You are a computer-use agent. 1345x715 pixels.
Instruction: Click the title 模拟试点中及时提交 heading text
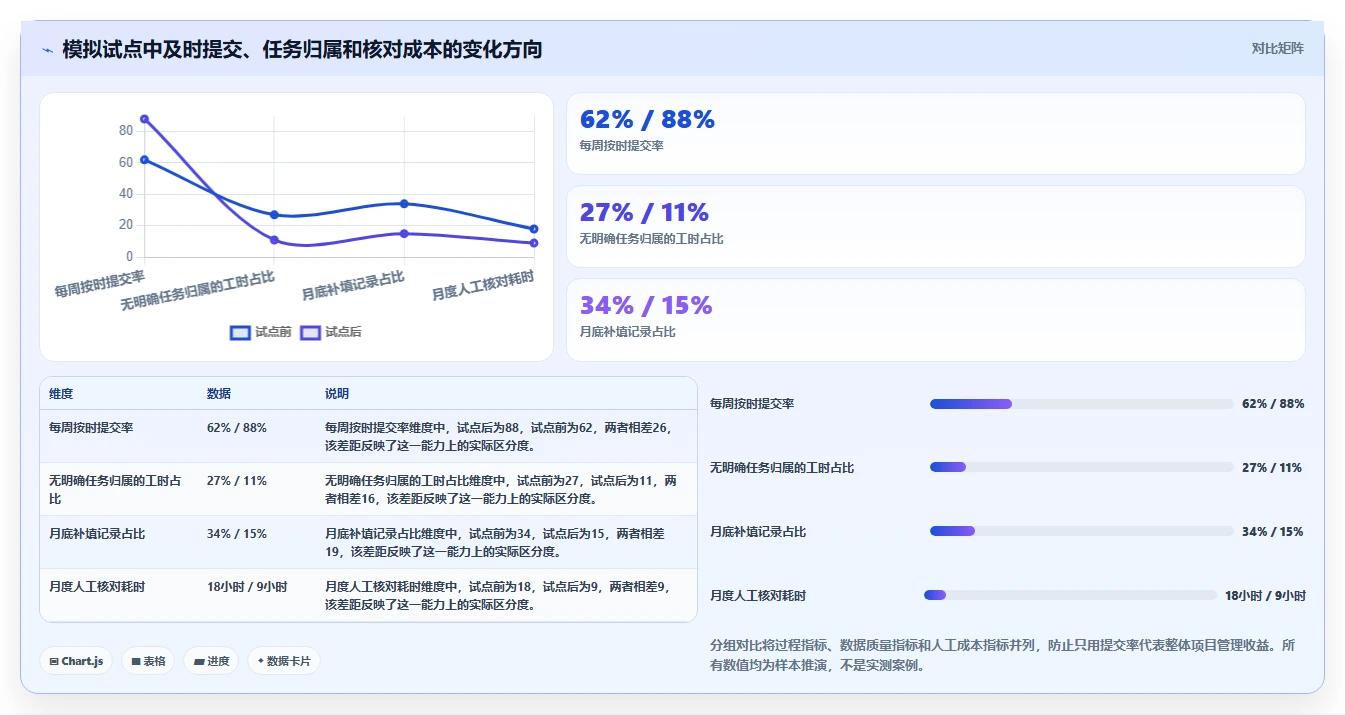pyautogui.click(x=302, y=49)
